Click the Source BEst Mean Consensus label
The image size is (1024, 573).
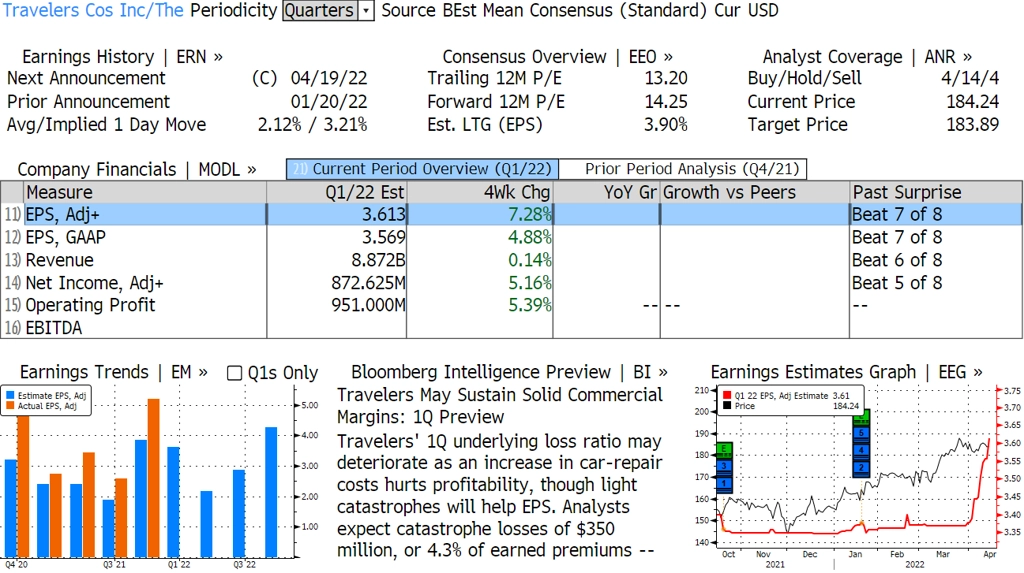pyautogui.click(x=543, y=10)
